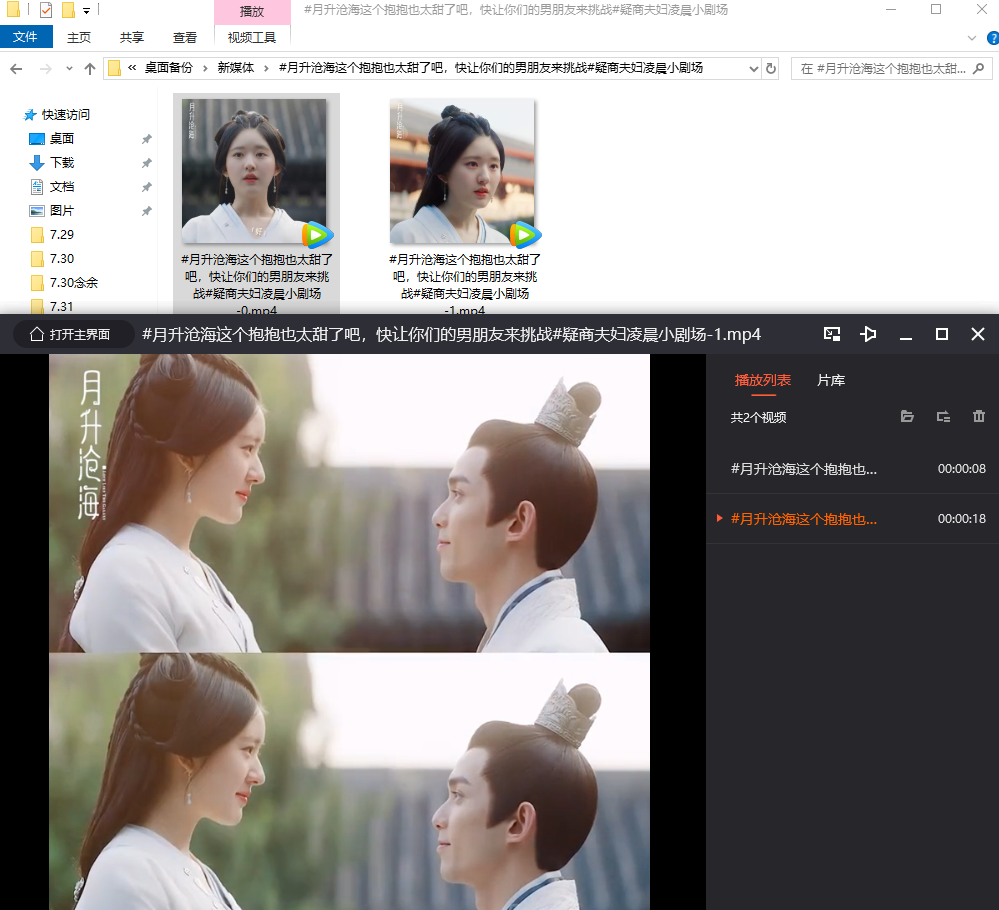Open Explorer help question mark icon

[993, 38]
